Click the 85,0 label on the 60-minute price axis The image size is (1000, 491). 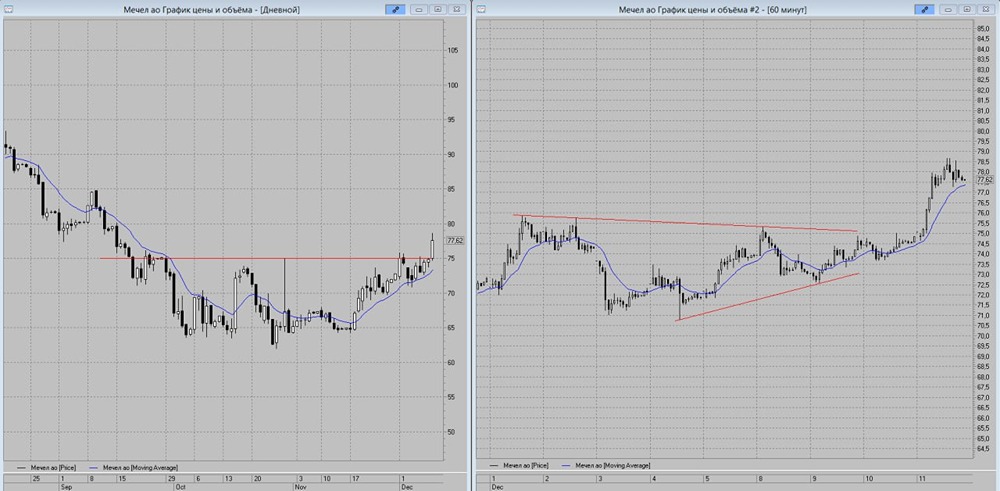(x=983, y=29)
